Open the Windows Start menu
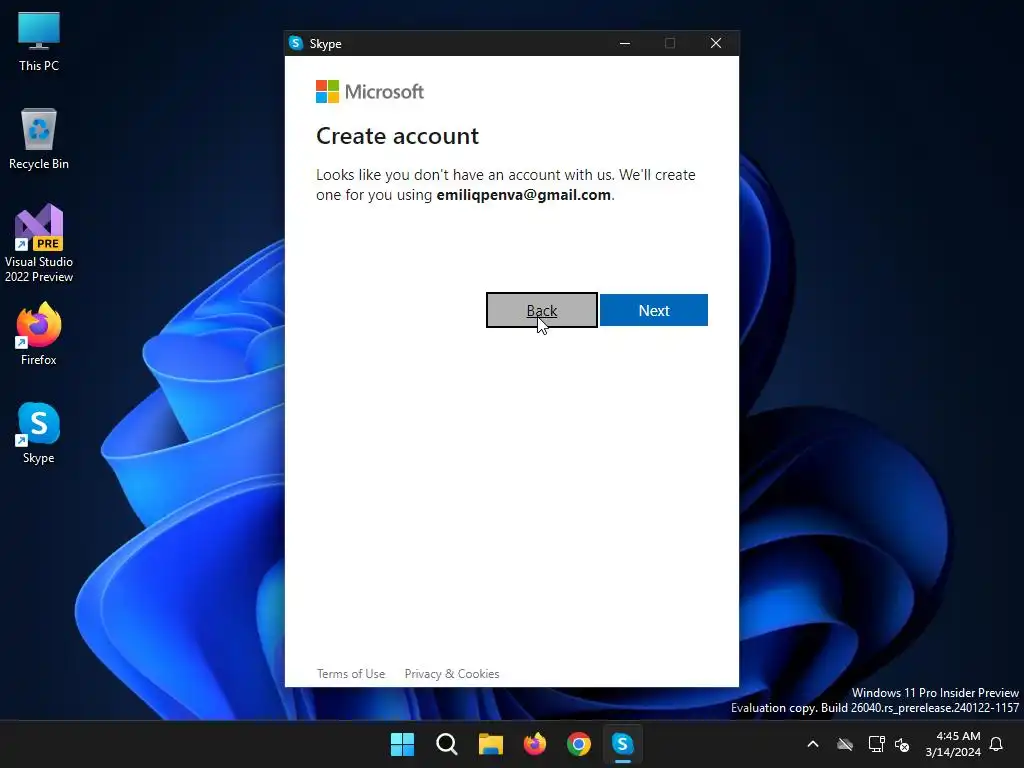The height and width of the screenshot is (768, 1024). [x=402, y=744]
